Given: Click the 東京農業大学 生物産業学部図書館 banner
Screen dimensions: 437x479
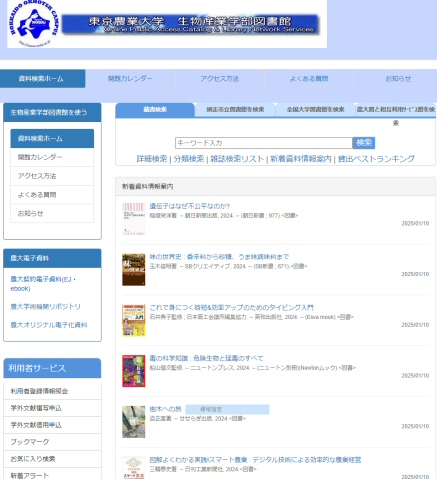Looking at the screenshot, I should click(x=190, y=24).
